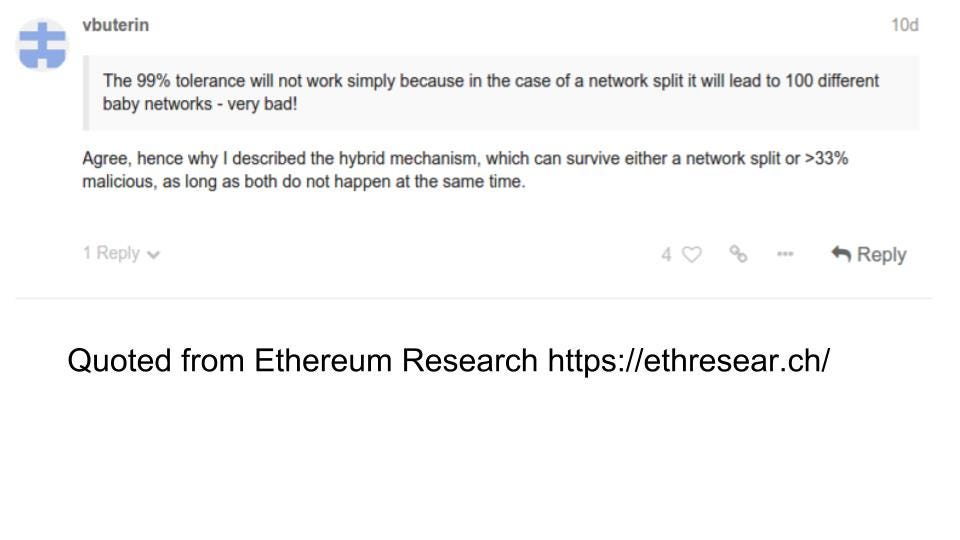960x540 pixels.
Task: Show who liked via the 4 count
Action: click(666, 255)
